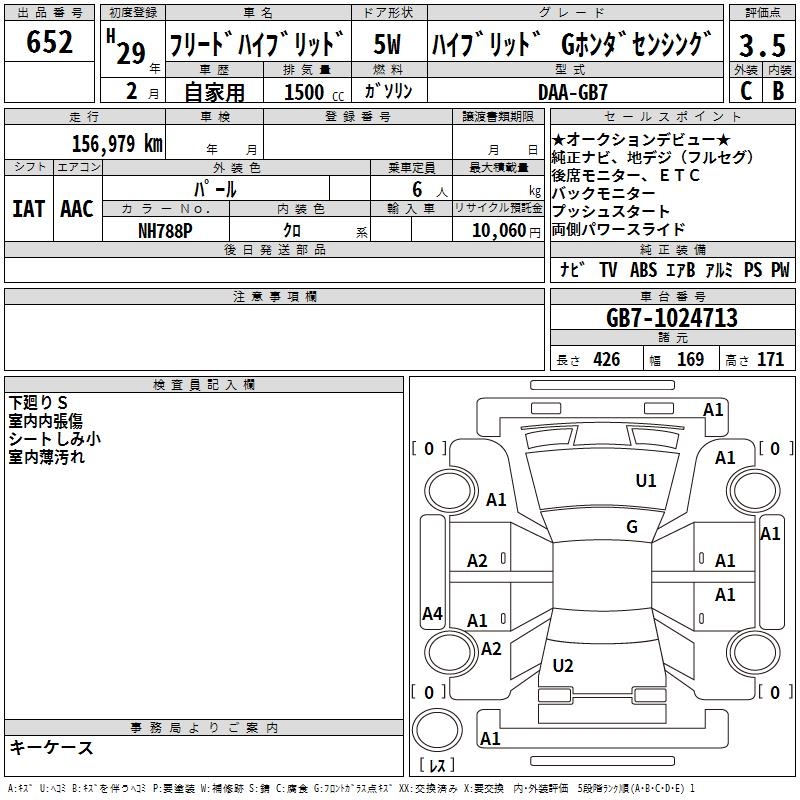Image resolution: width=800 pixels, height=800 pixels.
Task: Click the ABS equipment label
Action: click(644, 270)
